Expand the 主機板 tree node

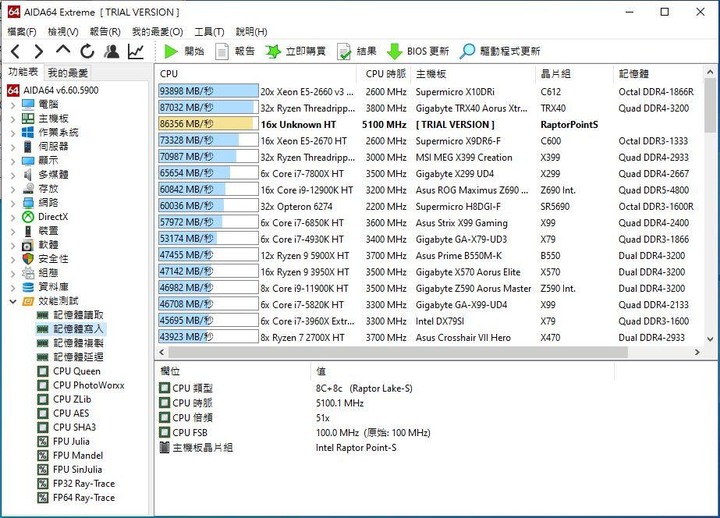click(12, 119)
